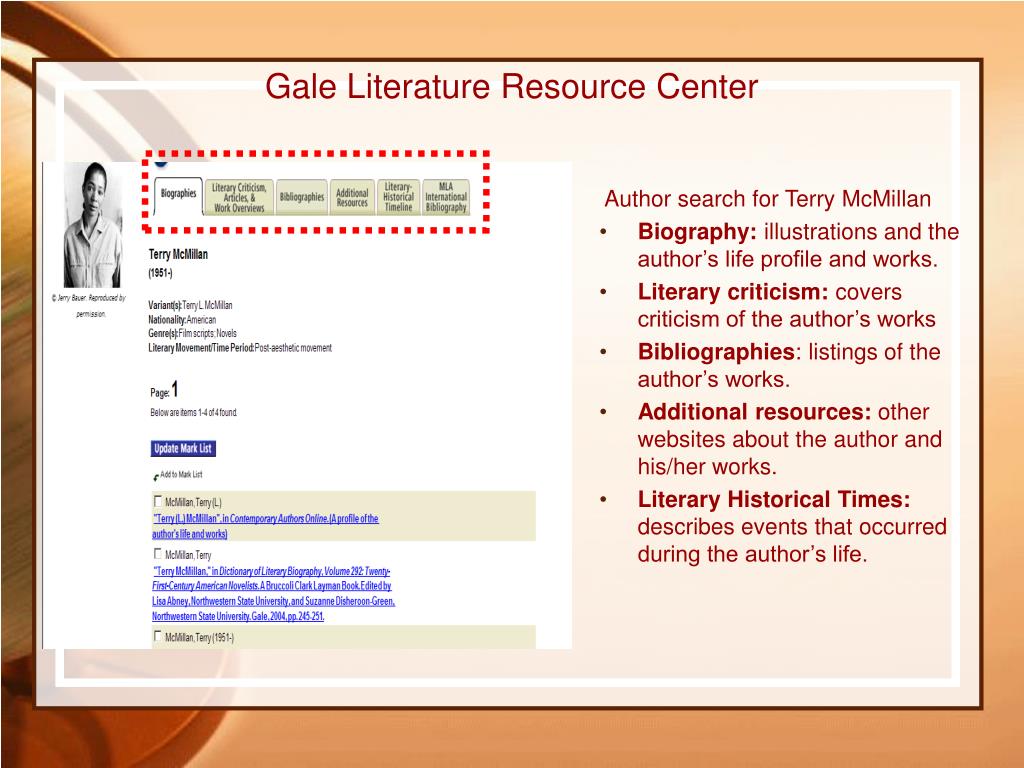
Task: Click the Biography: bullet text
Action: (x=798, y=246)
